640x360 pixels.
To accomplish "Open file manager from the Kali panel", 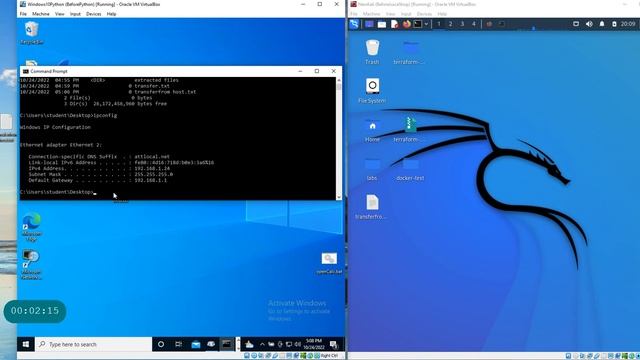I will pos(382,24).
